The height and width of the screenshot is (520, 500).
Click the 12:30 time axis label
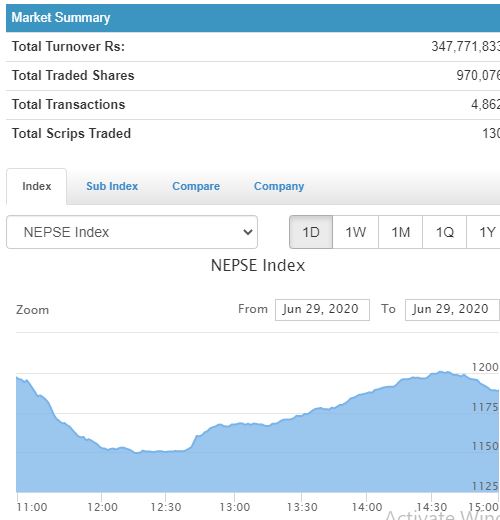pos(166,507)
